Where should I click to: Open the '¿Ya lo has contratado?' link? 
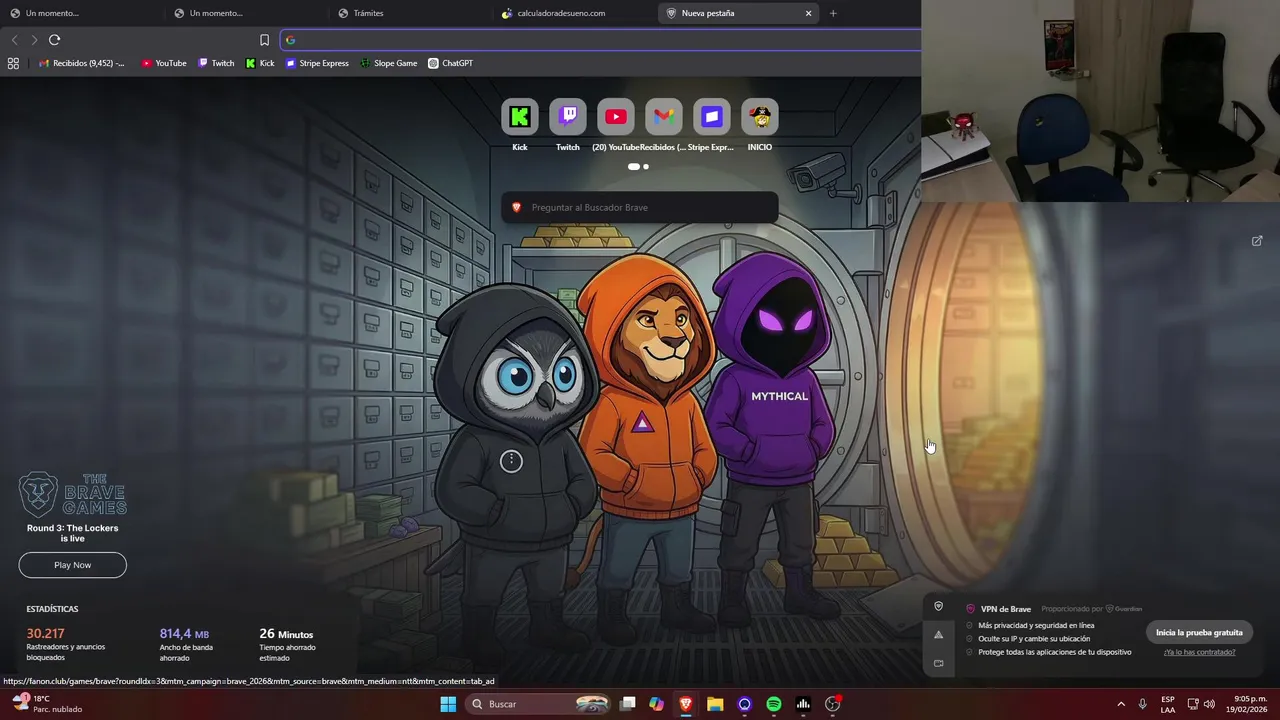click(1199, 652)
